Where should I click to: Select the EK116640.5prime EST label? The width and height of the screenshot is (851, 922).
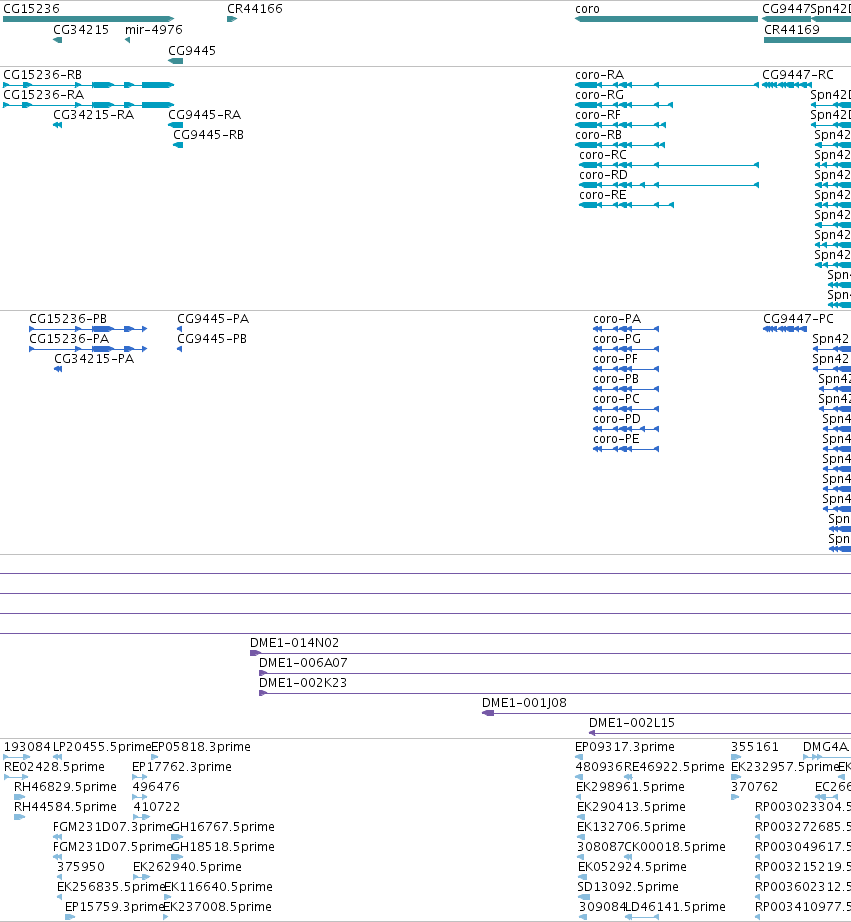(x=218, y=887)
